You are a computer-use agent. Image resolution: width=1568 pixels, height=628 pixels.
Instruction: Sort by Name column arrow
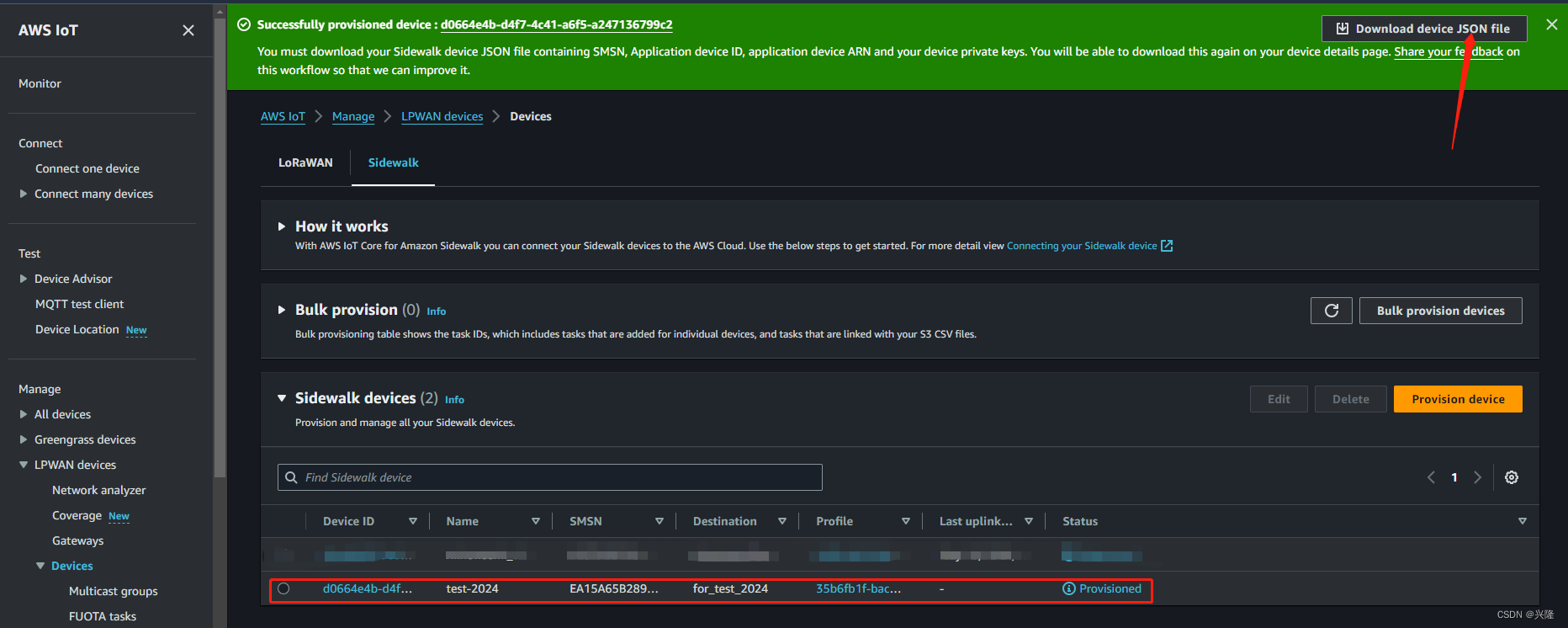536,521
